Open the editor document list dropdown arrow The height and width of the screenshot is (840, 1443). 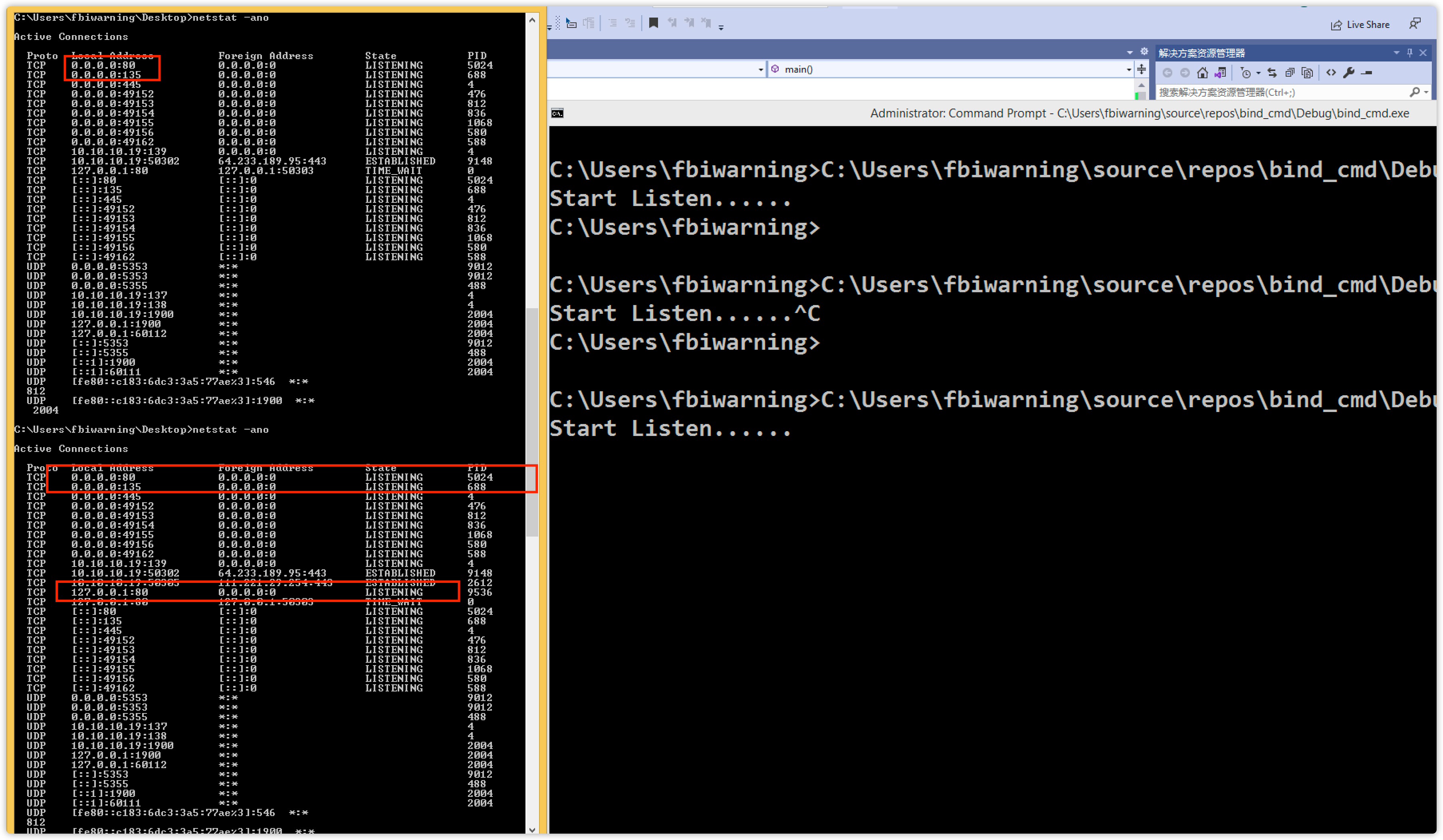coord(1129,52)
